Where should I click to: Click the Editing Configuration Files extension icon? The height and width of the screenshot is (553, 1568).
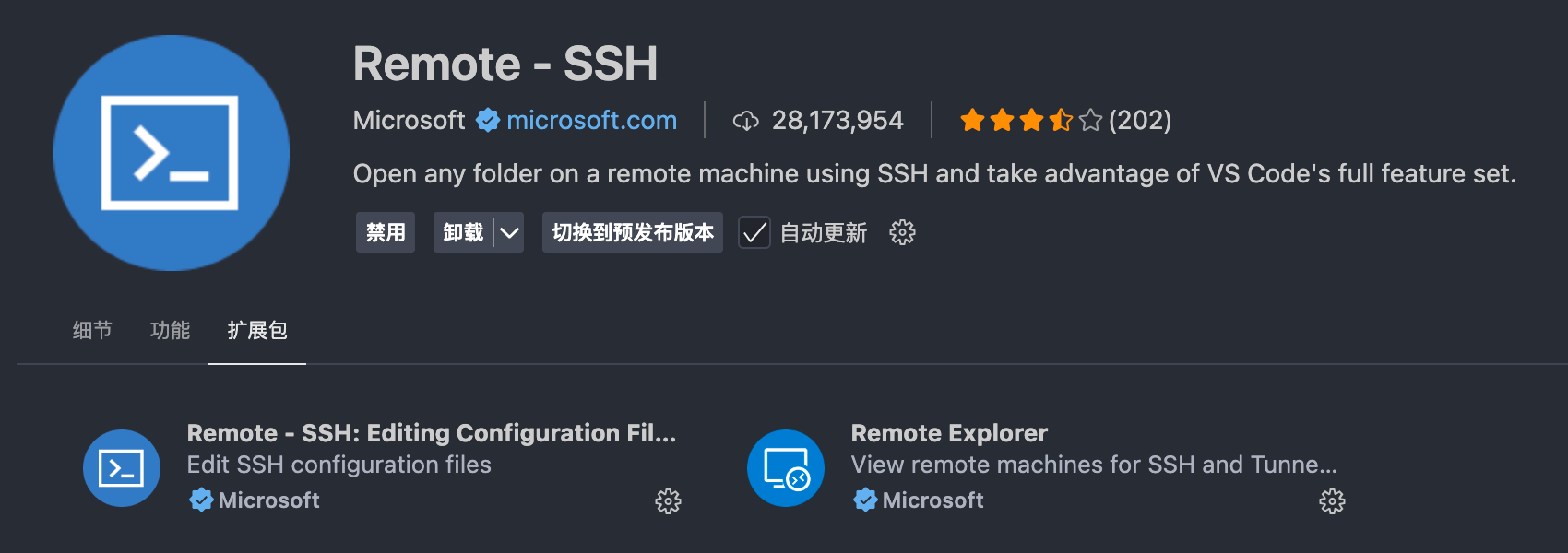pyautogui.click(x=122, y=468)
